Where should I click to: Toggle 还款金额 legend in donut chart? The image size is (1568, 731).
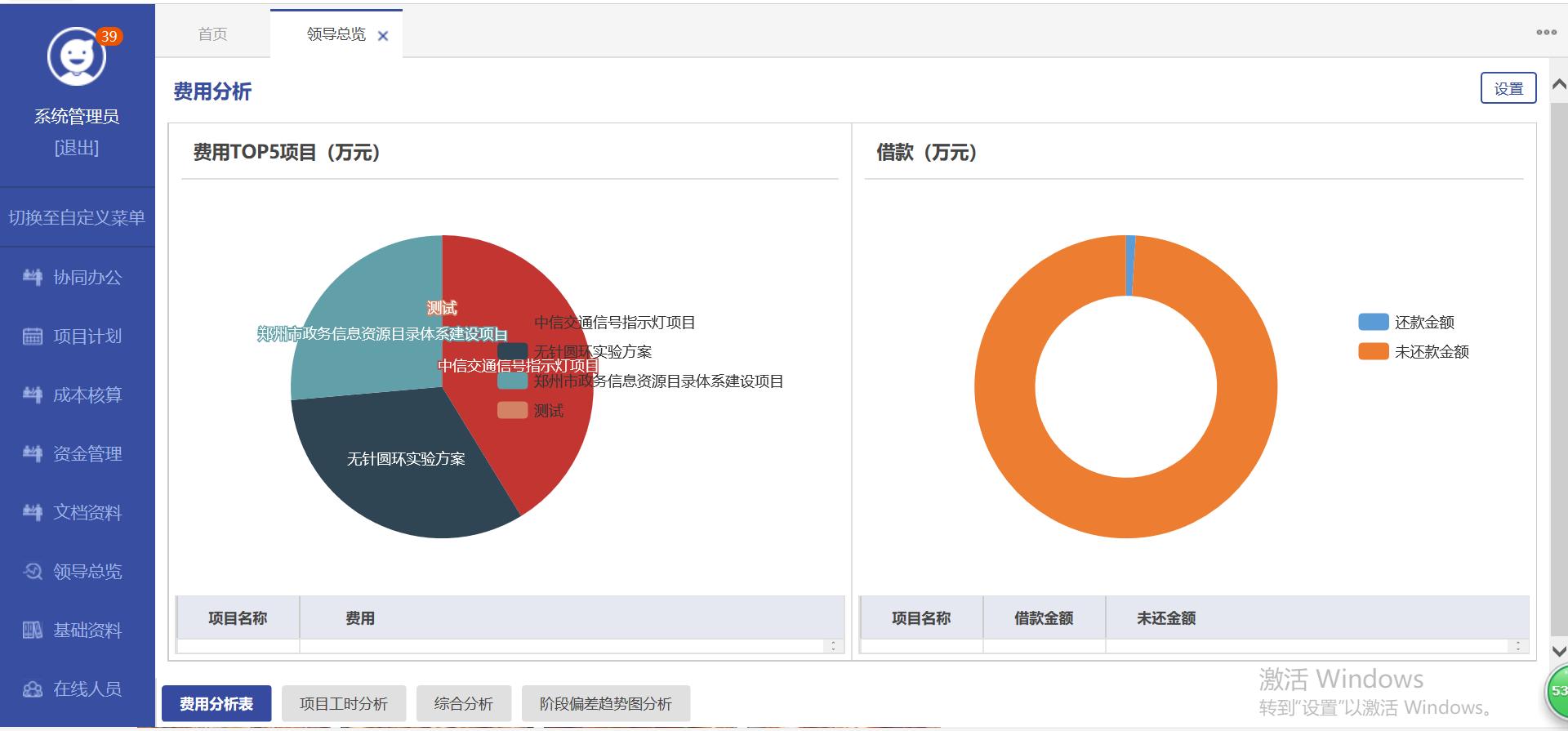pos(1373,322)
